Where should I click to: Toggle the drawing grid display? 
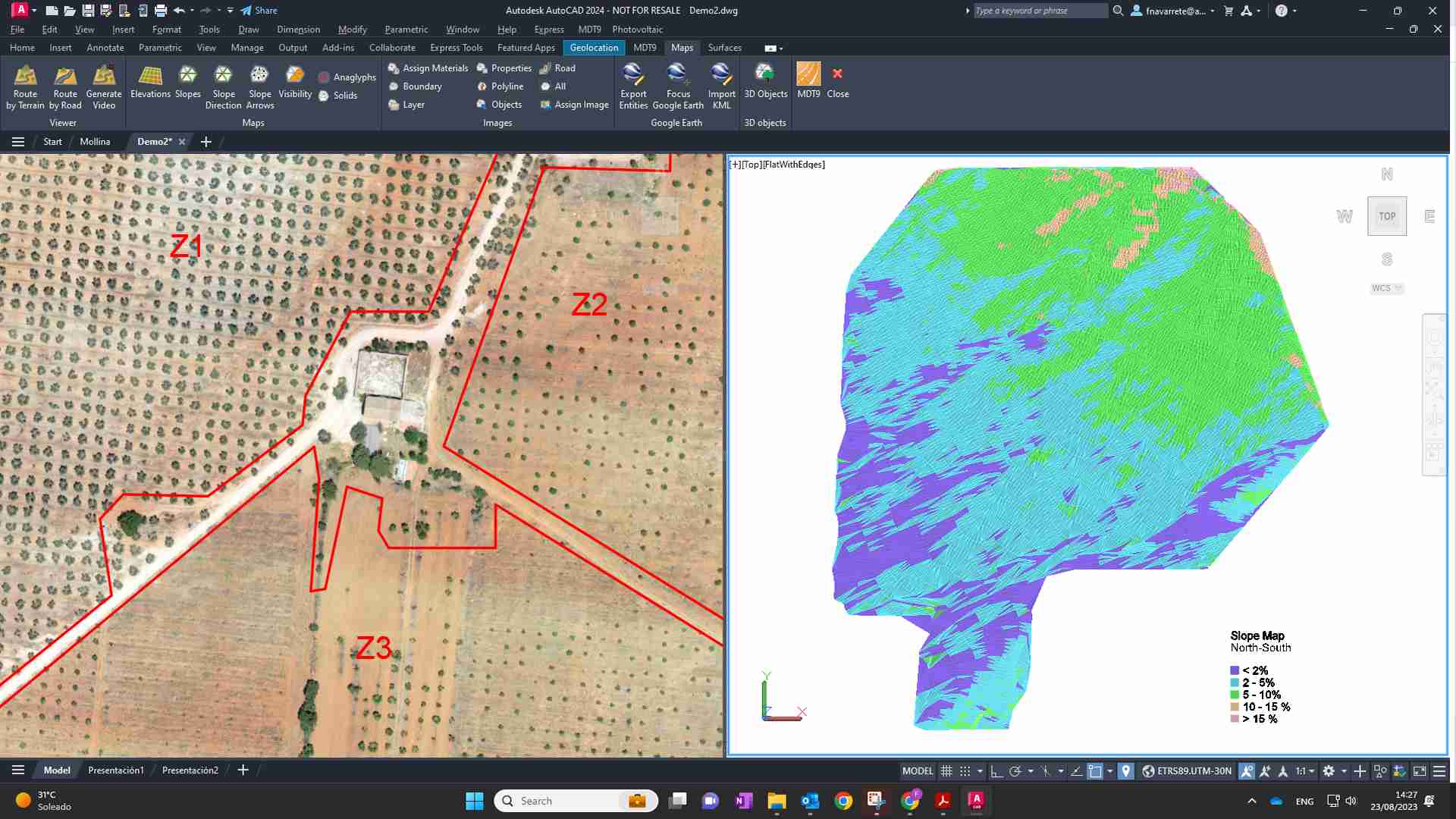pos(946,771)
